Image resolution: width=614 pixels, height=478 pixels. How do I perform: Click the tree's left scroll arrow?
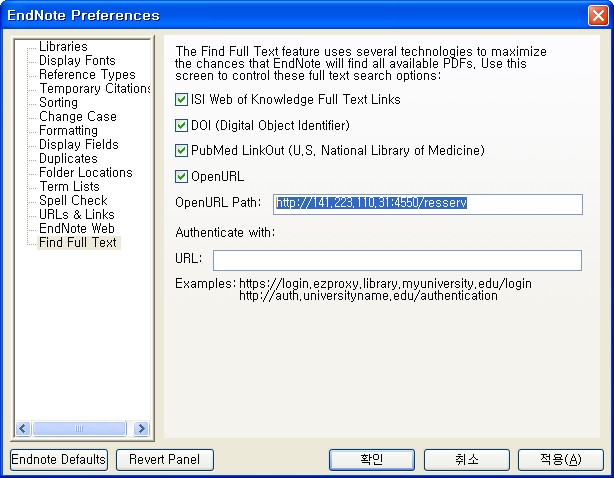23,428
